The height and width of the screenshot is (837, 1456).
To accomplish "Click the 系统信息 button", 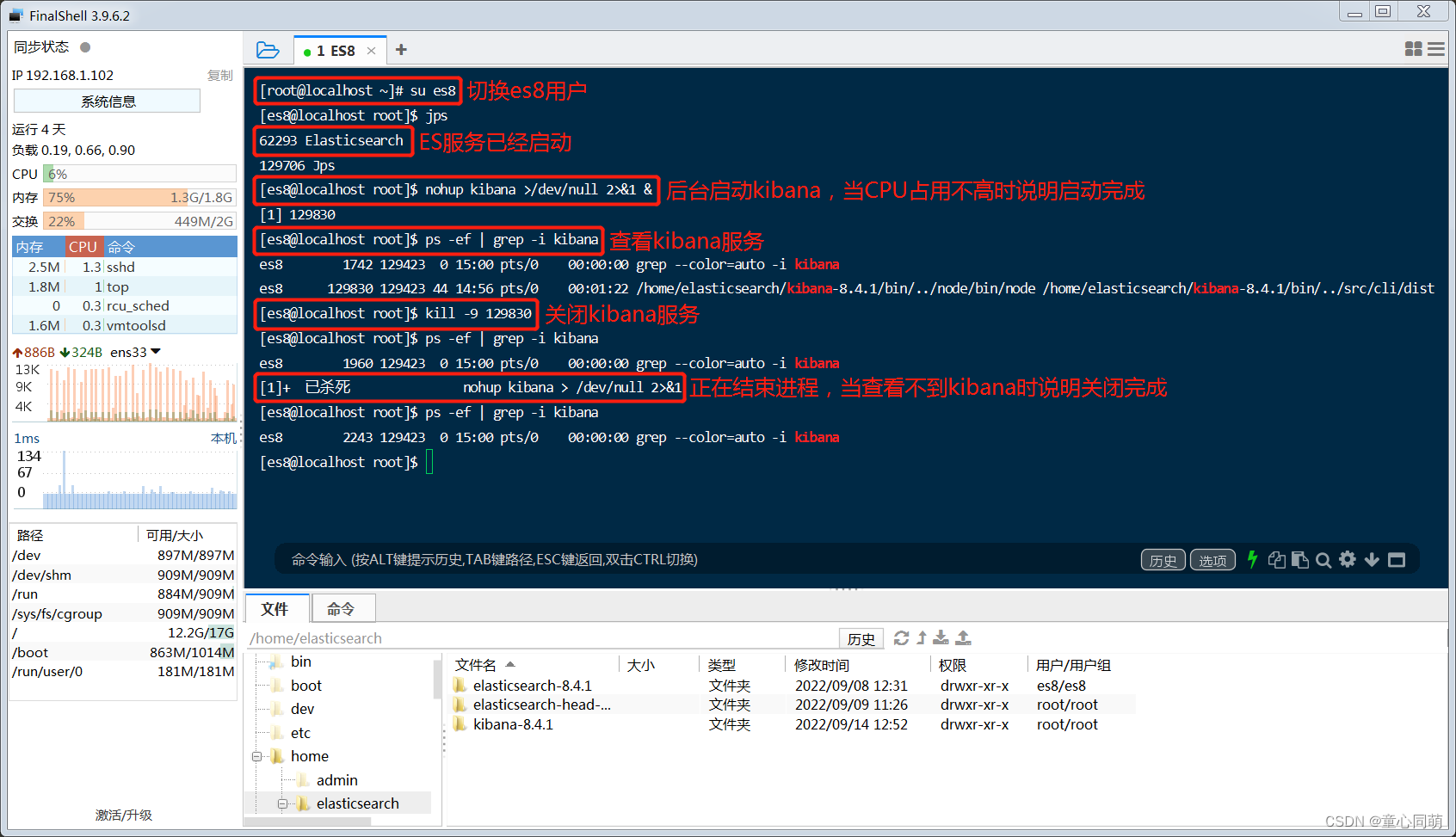I will tap(108, 102).
